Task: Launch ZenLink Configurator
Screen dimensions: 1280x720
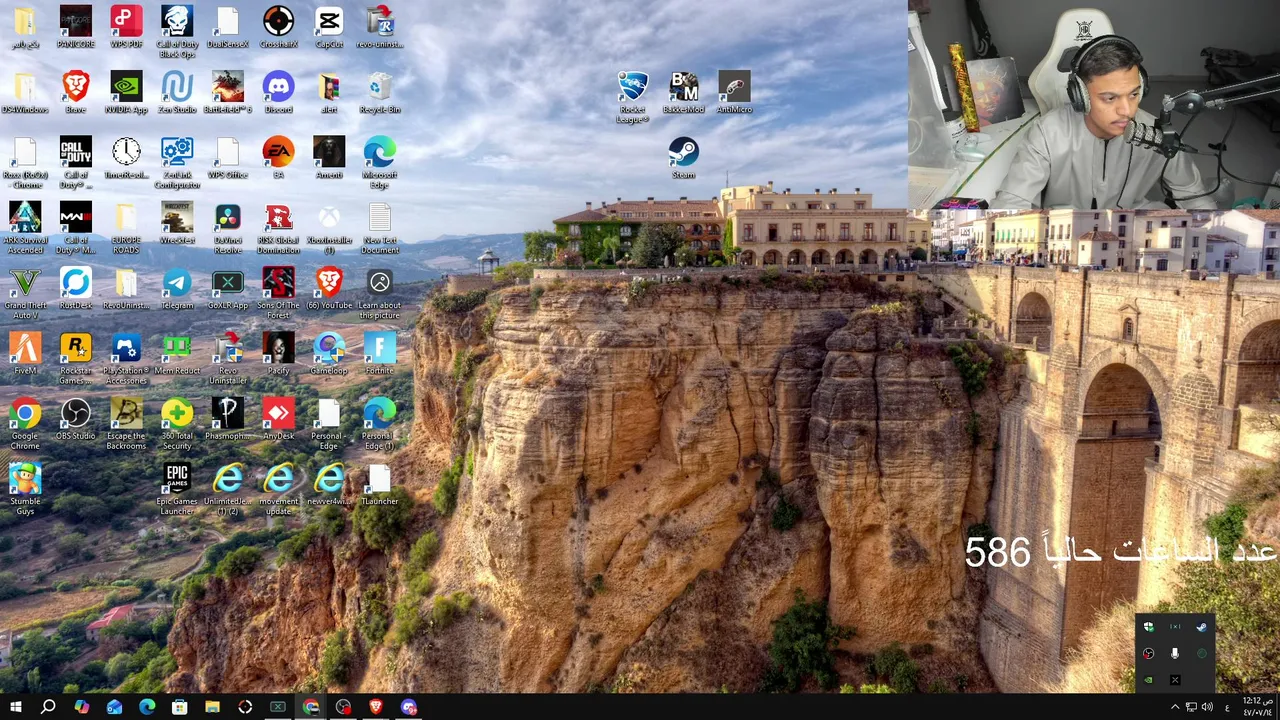Action: tap(177, 162)
